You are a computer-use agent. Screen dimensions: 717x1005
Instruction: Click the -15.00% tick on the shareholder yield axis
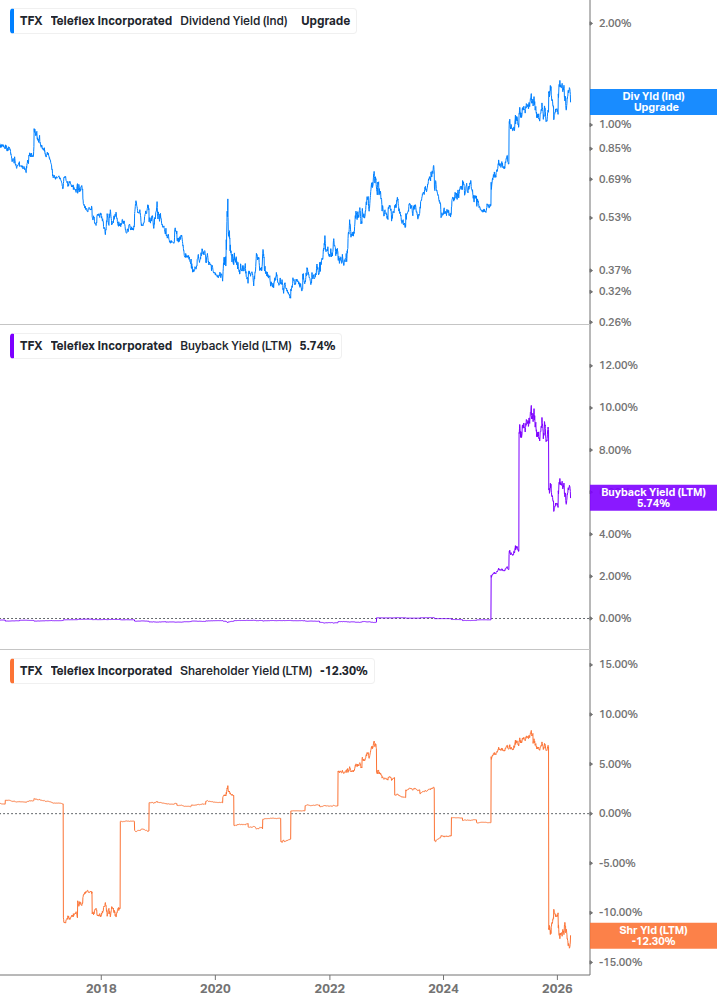[x=620, y=962]
